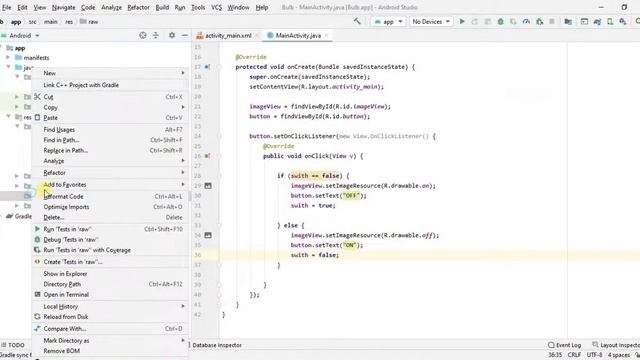Click the 4 spaces indent setting

click(x=619, y=355)
